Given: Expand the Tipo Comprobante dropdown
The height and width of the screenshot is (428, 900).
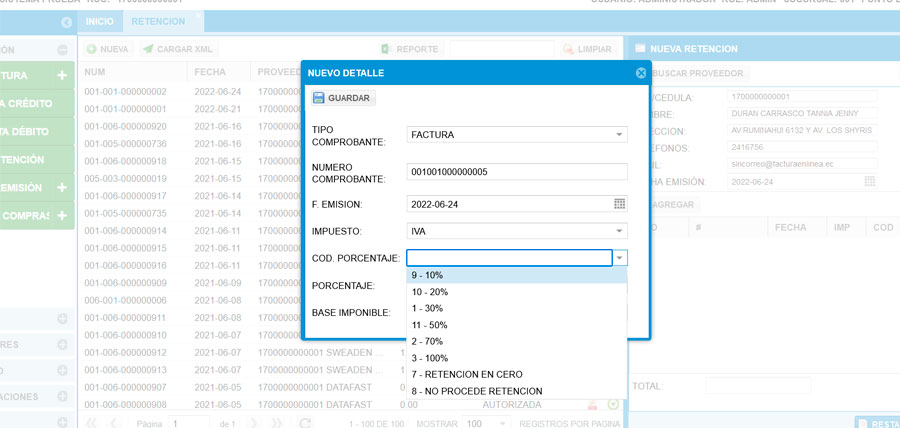Looking at the screenshot, I should pyautogui.click(x=619, y=134).
